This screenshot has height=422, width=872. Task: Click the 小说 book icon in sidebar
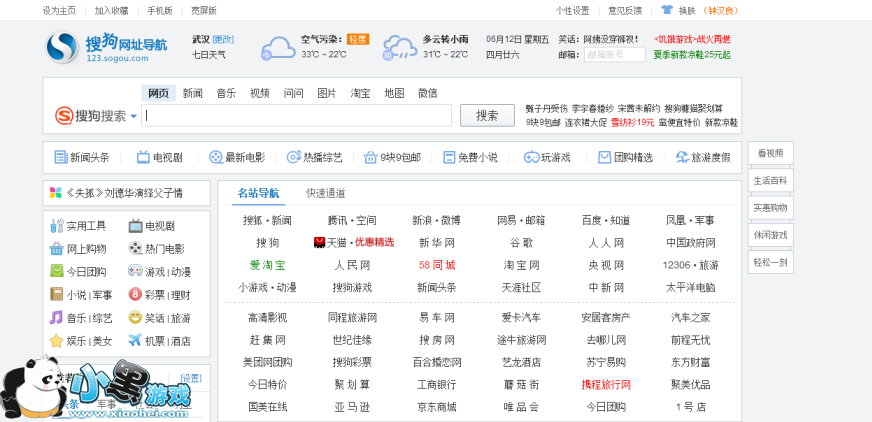[57, 294]
